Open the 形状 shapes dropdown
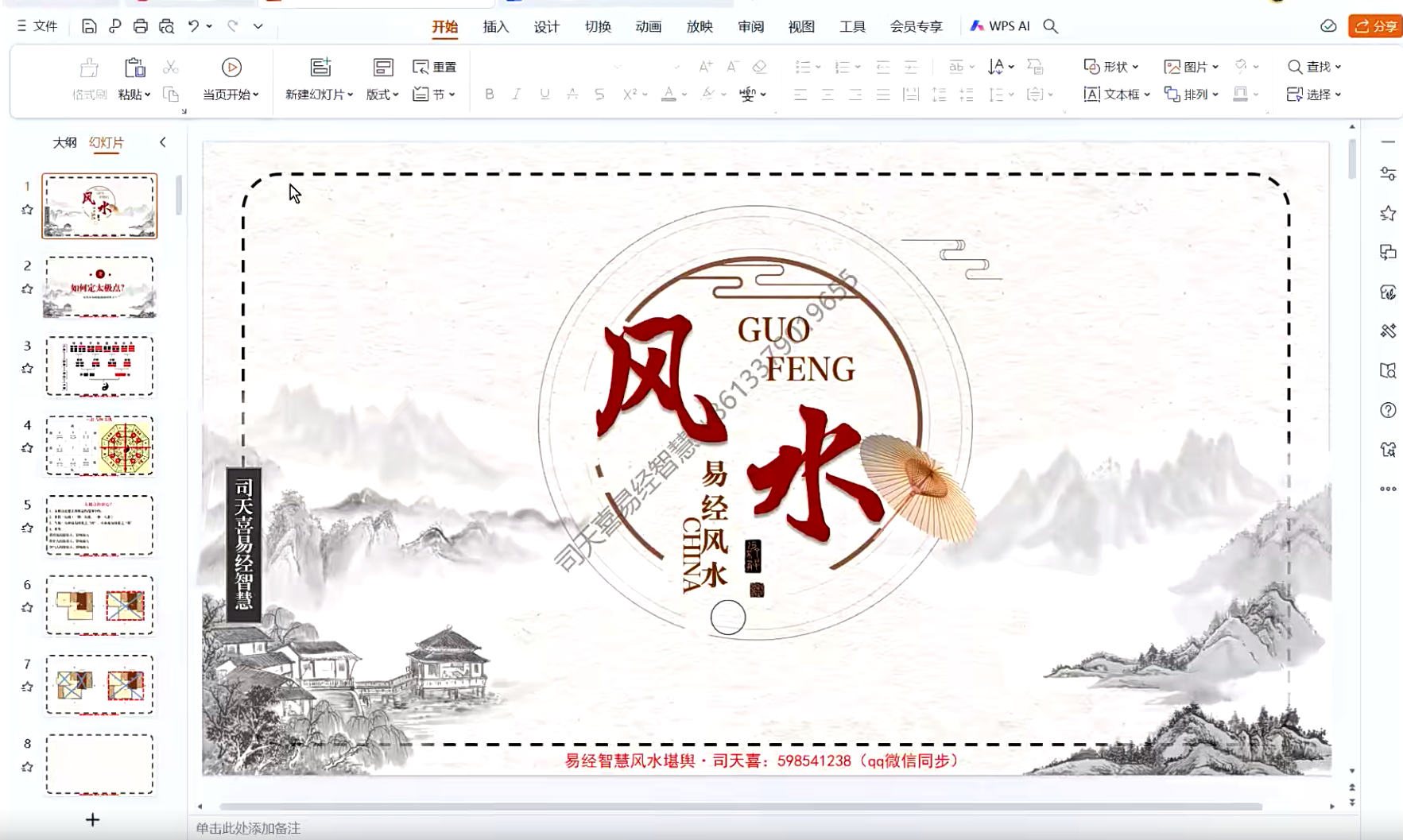Screen dimensions: 1403x840 click(1111, 67)
